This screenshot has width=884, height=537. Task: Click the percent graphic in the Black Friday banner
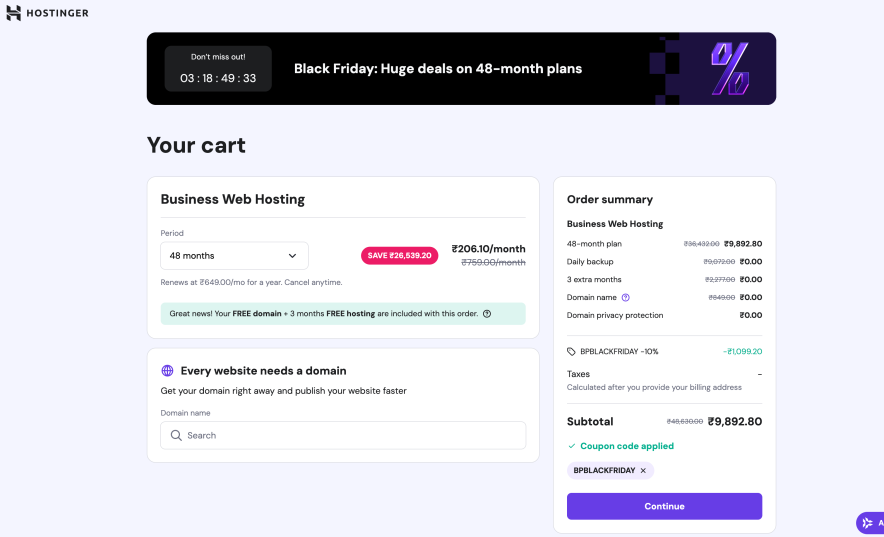coord(729,68)
